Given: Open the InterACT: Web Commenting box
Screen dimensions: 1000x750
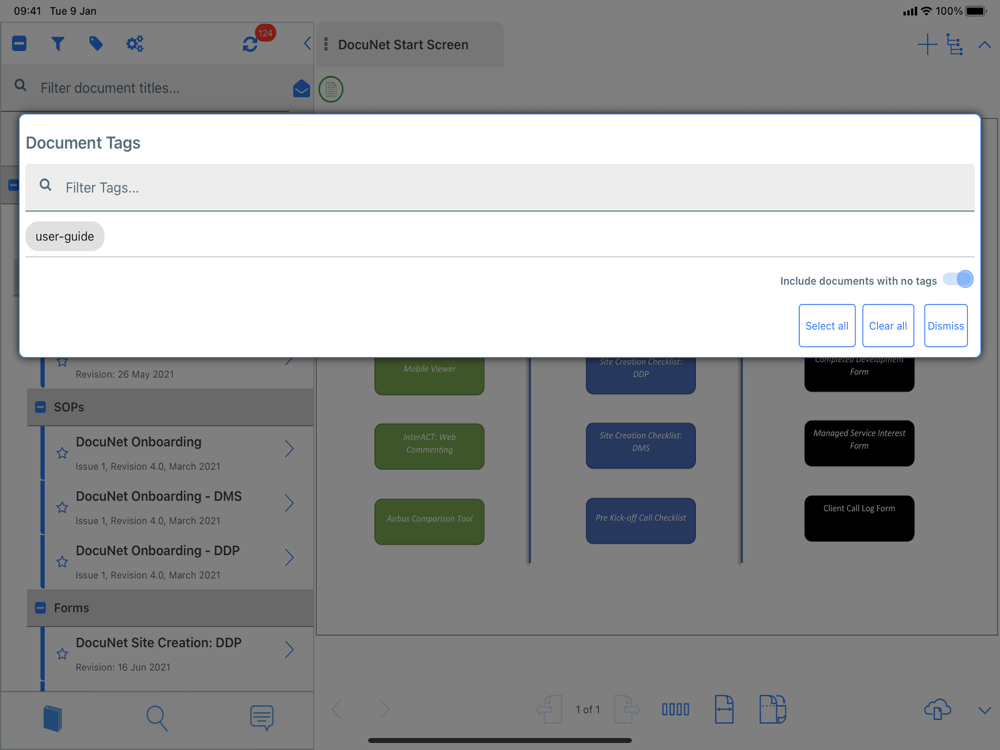Looking at the screenshot, I should [429, 446].
